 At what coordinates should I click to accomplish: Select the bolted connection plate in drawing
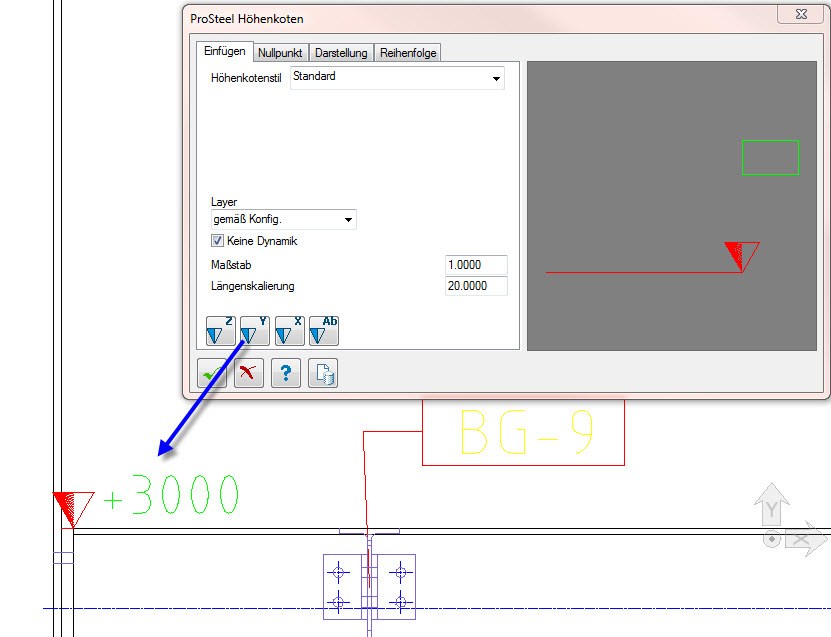tap(369, 587)
